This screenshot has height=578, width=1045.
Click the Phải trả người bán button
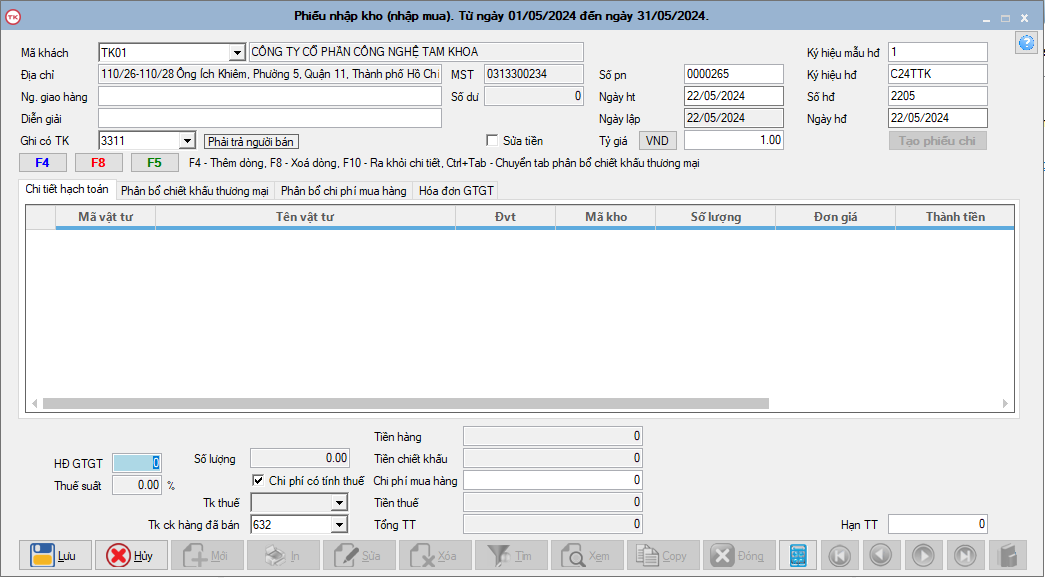tap(251, 141)
